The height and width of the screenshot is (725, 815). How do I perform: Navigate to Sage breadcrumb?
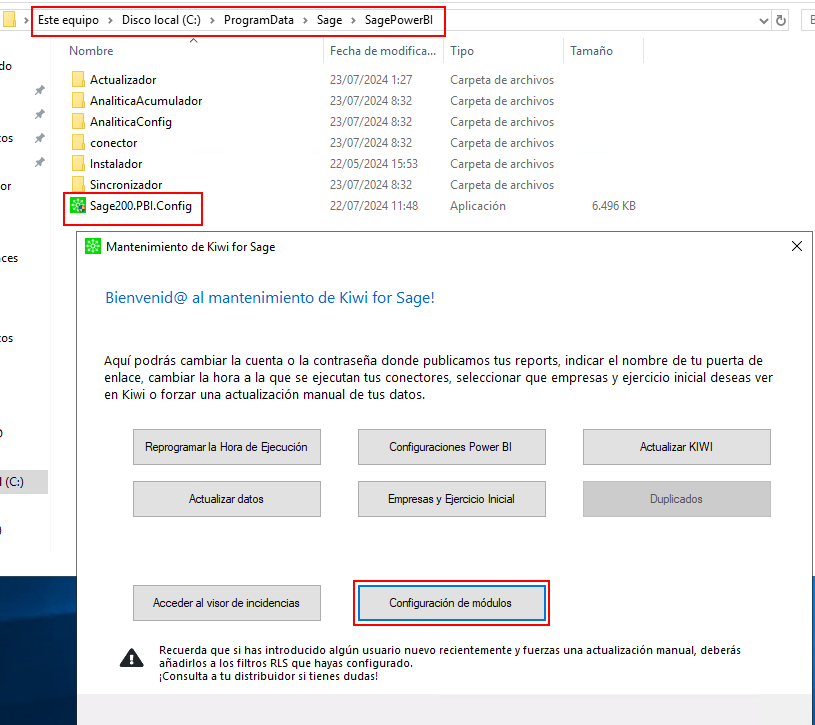coord(330,20)
